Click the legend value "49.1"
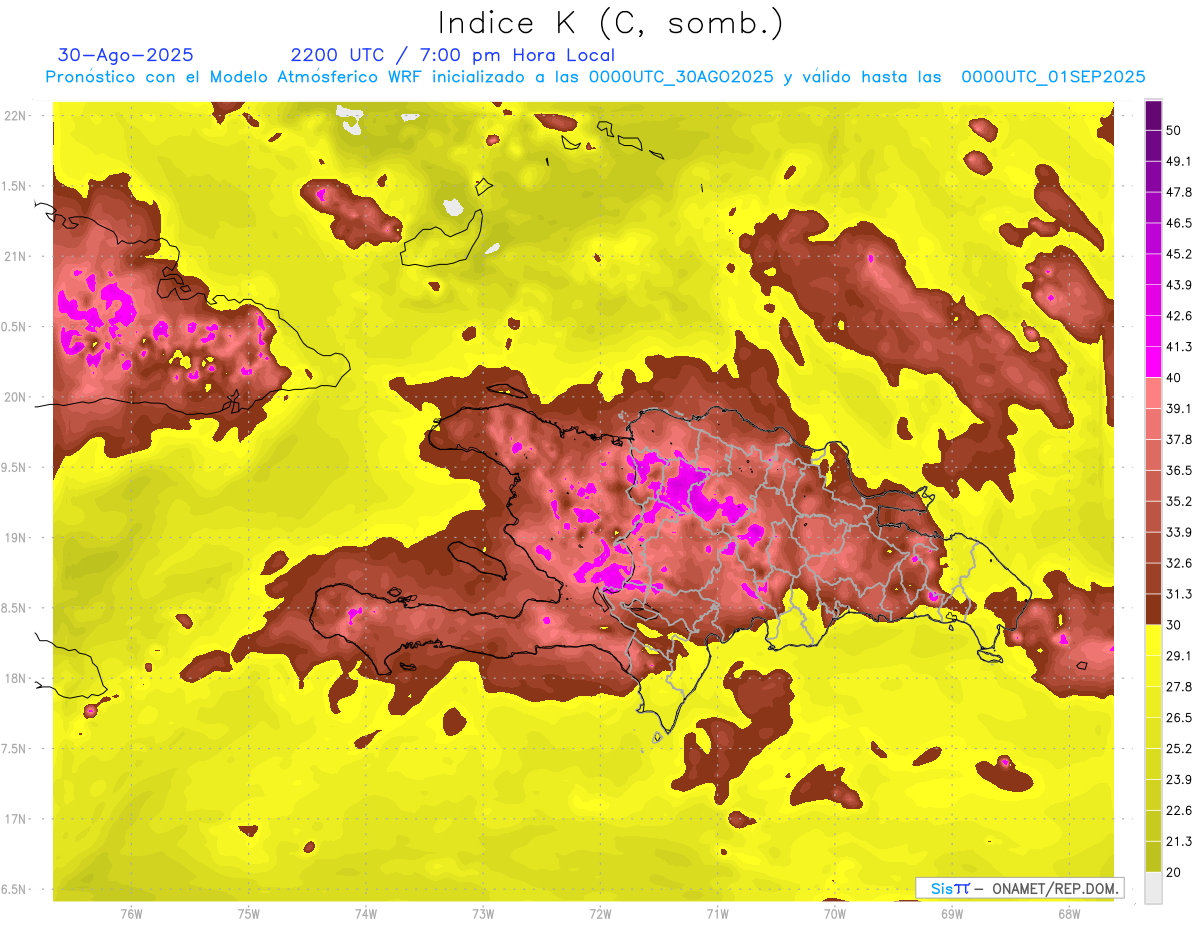The image size is (1200, 927). click(1178, 161)
